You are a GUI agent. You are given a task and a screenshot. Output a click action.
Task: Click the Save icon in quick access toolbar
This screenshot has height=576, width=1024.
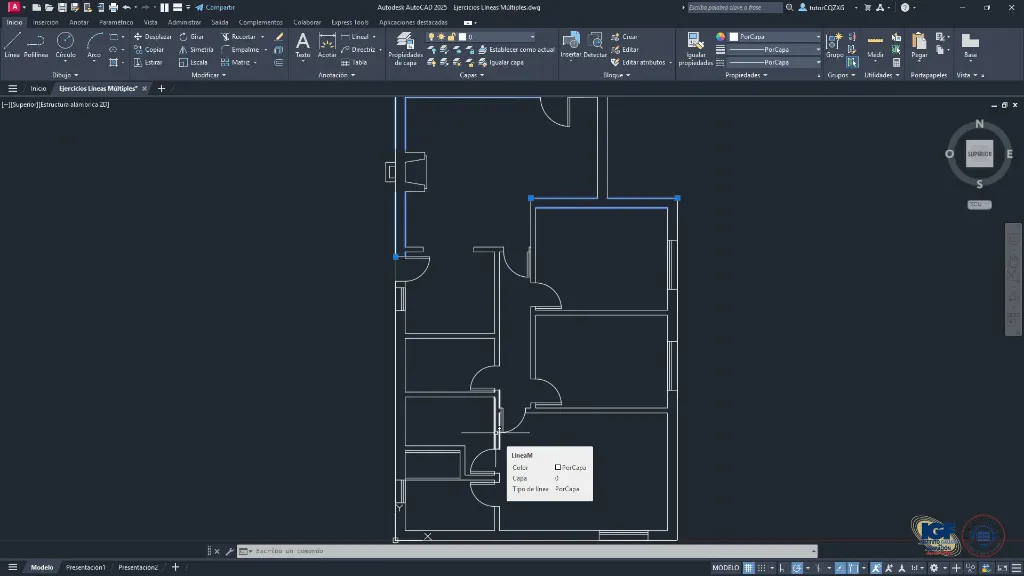coord(62,7)
